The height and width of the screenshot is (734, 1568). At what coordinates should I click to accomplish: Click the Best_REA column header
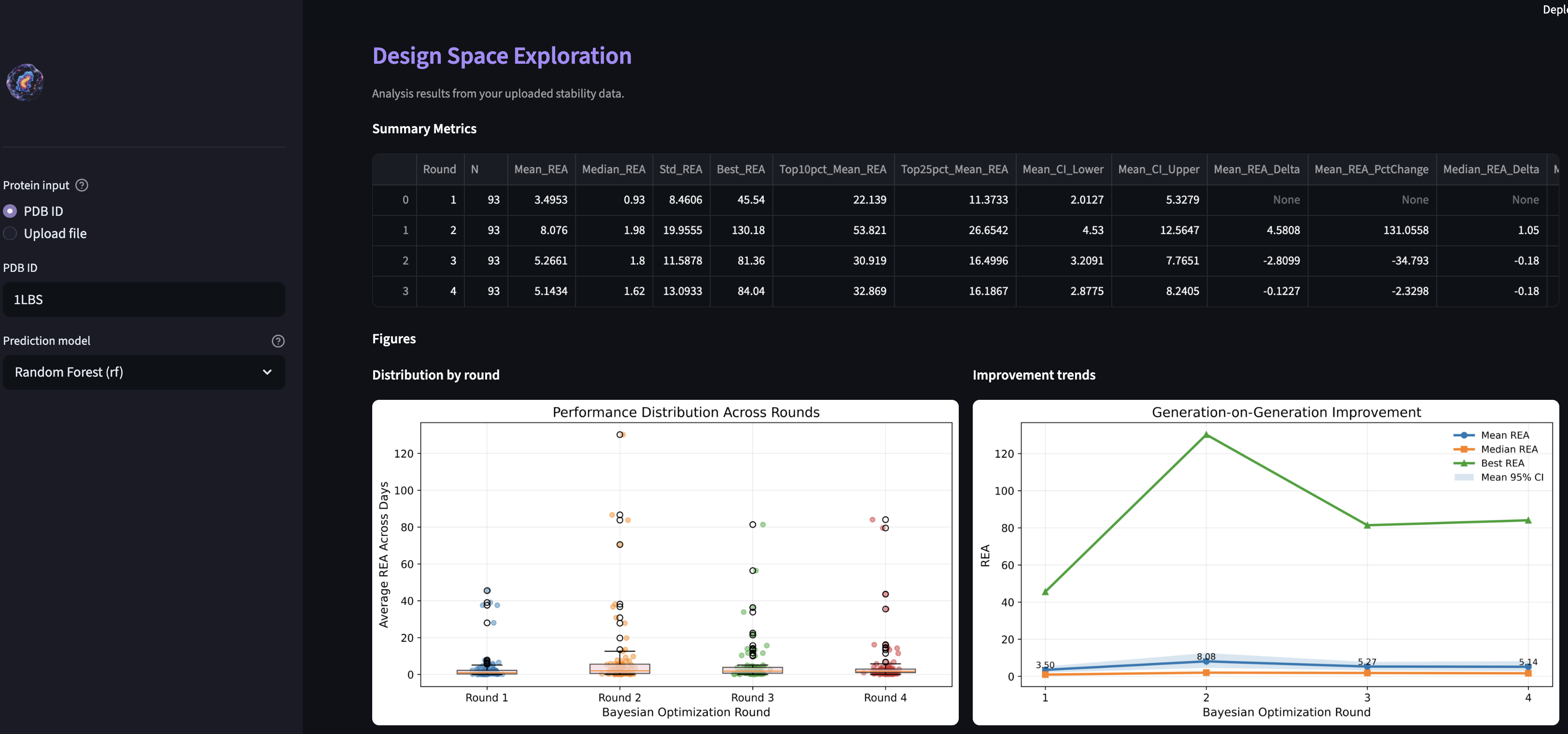(740, 169)
